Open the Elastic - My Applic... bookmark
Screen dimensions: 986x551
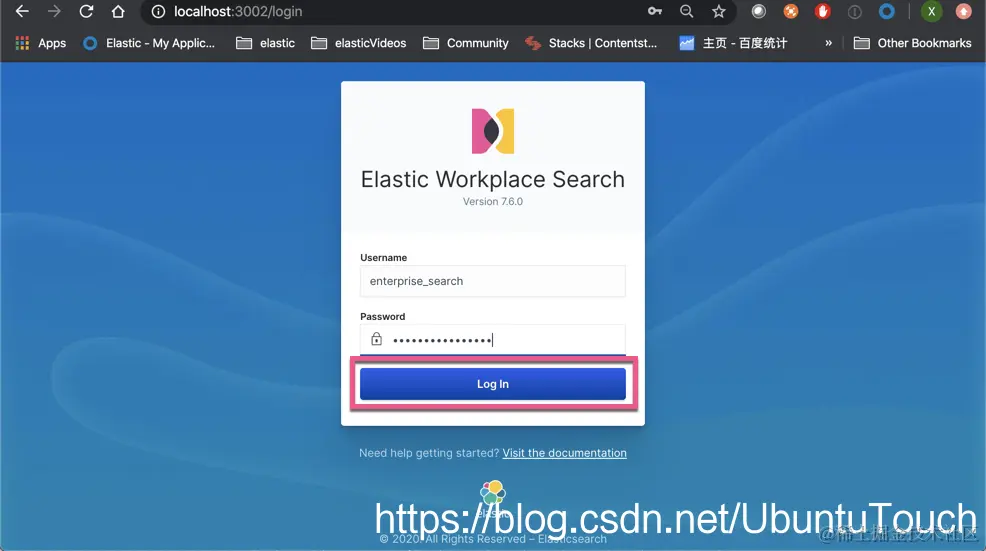coord(149,43)
